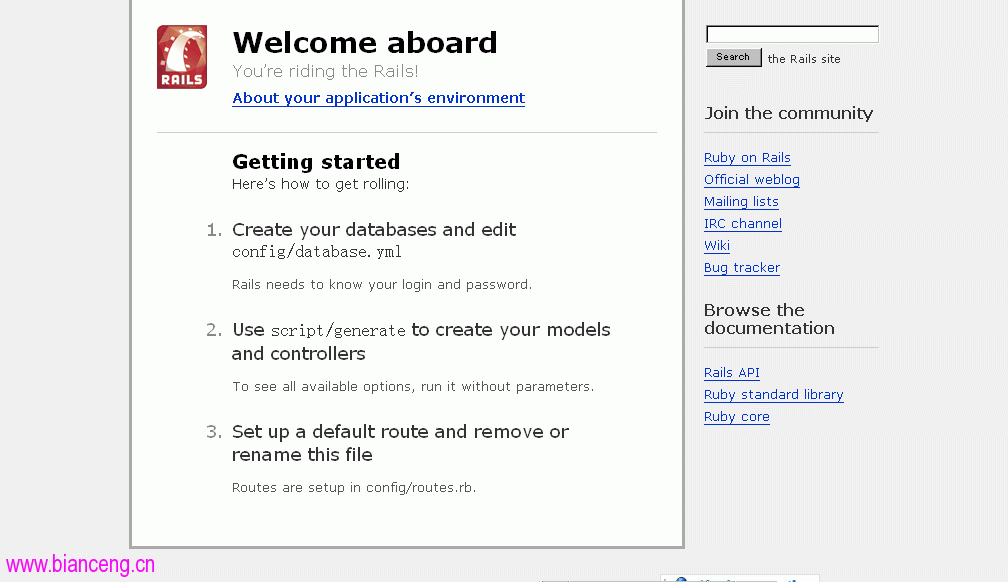Click the Rails logo icon
Image resolution: width=1008 pixels, height=582 pixels.
tap(182, 57)
